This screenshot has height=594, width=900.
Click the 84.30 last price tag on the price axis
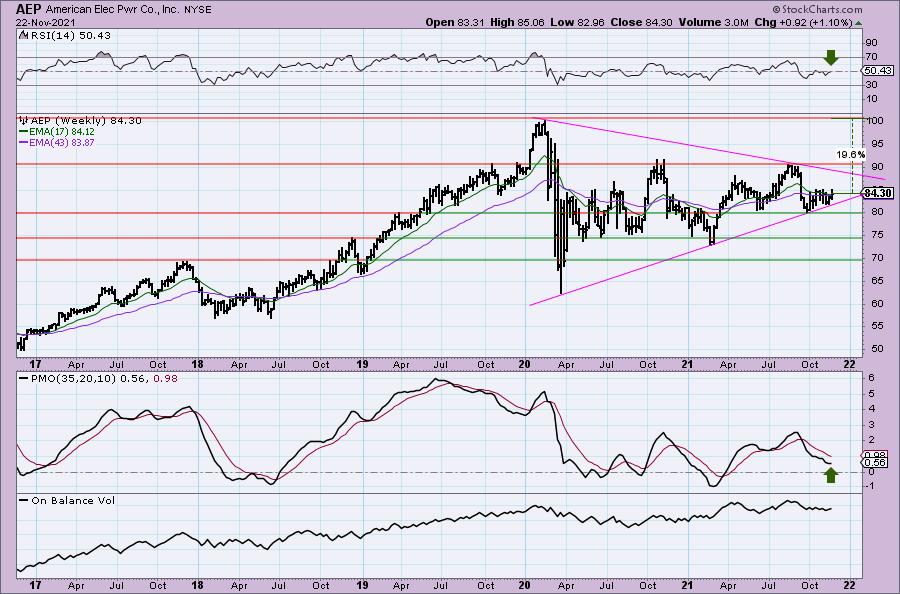pos(878,193)
